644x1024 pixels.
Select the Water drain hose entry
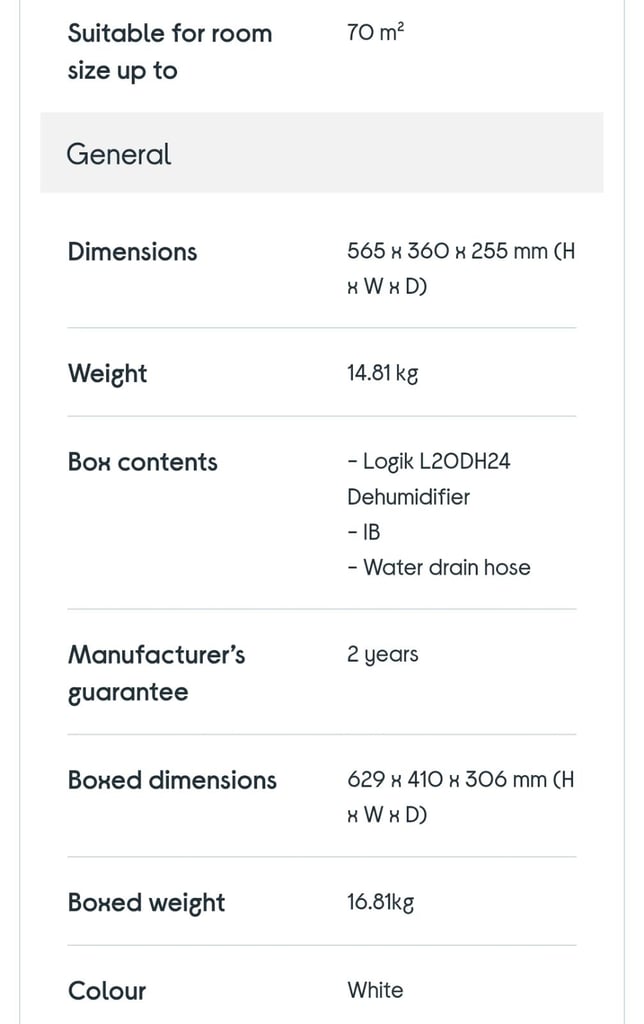(439, 568)
